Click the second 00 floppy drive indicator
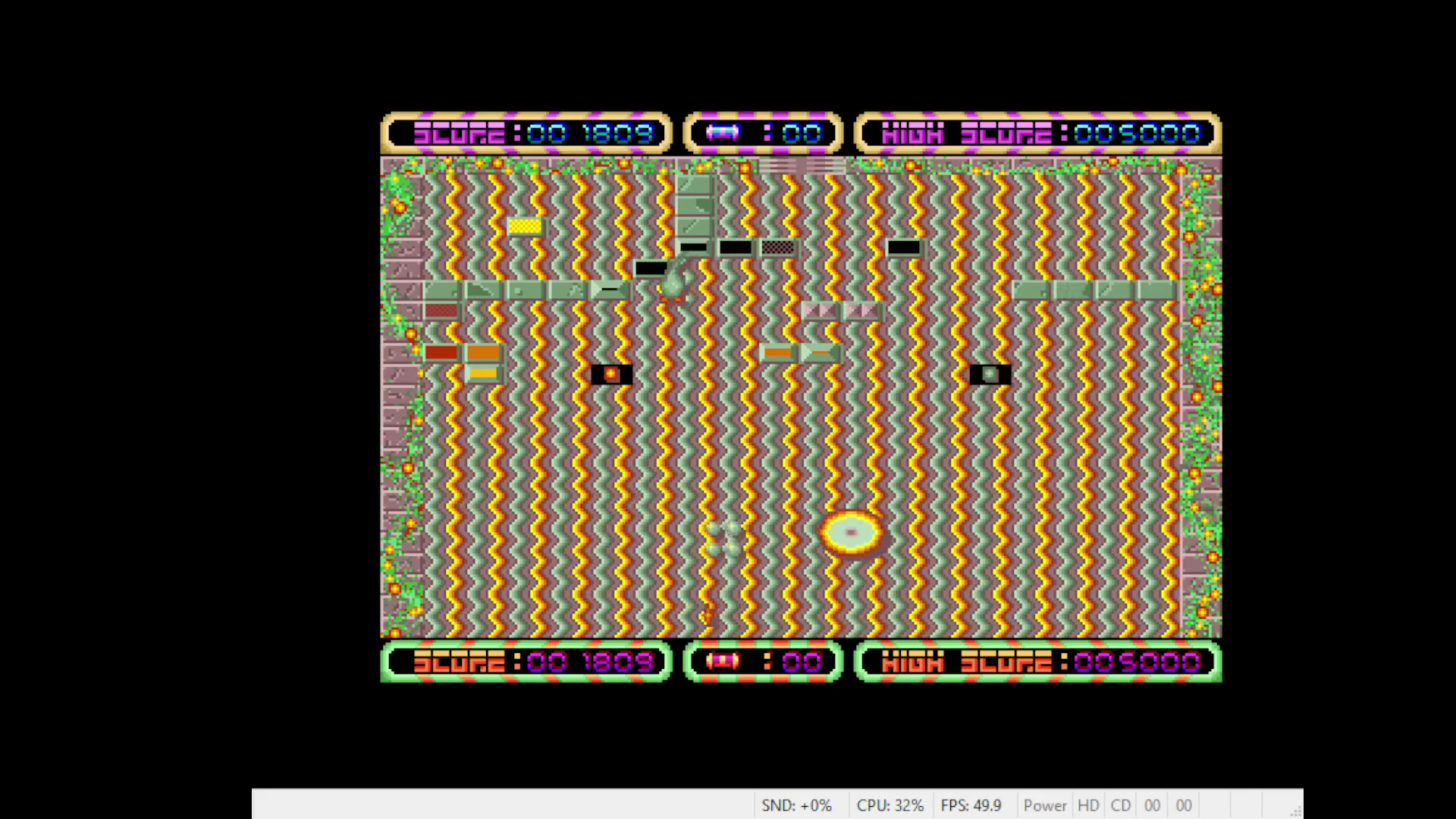This screenshot has width=1456, height=819. tap(1184, 805)
